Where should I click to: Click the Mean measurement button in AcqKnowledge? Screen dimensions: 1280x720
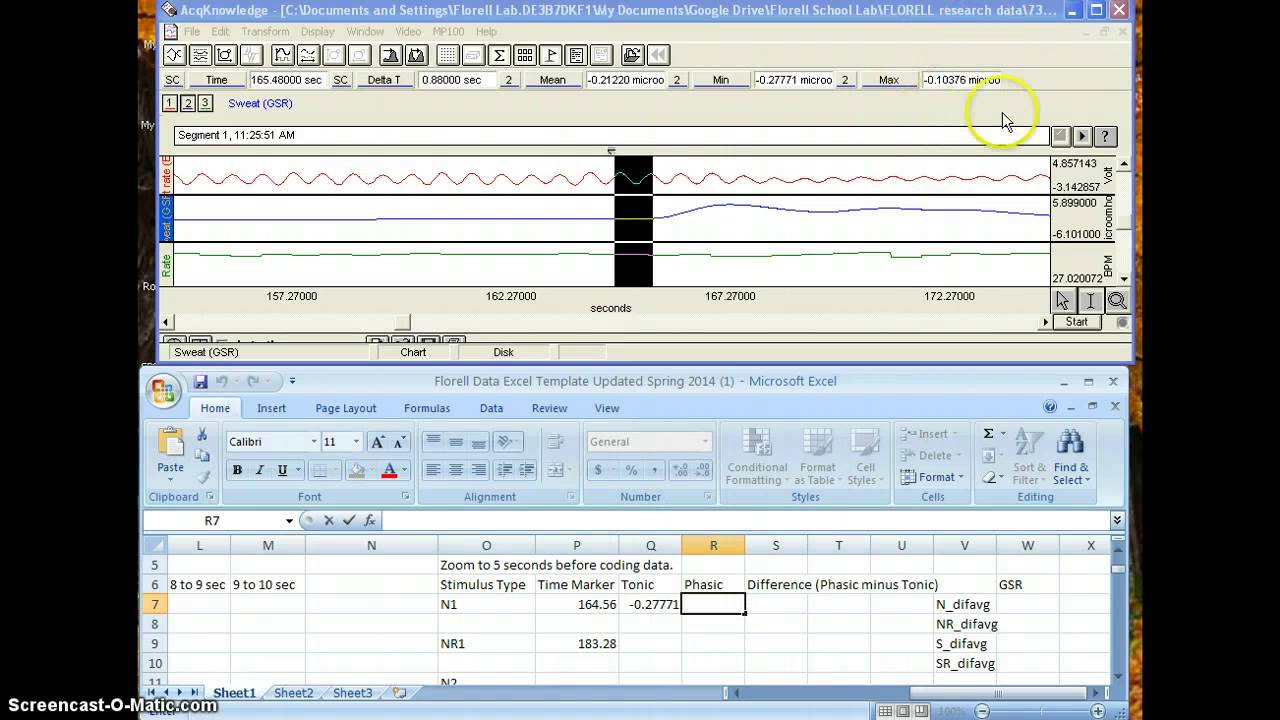552,80
